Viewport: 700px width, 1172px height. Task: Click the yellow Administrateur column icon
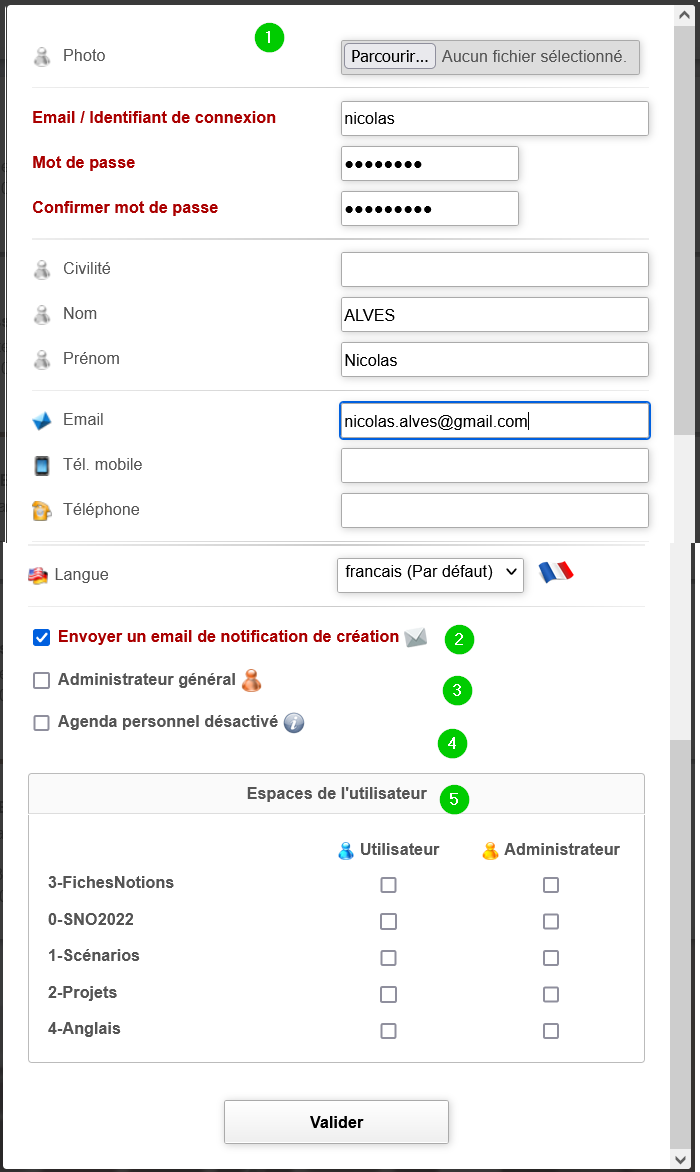490,851
